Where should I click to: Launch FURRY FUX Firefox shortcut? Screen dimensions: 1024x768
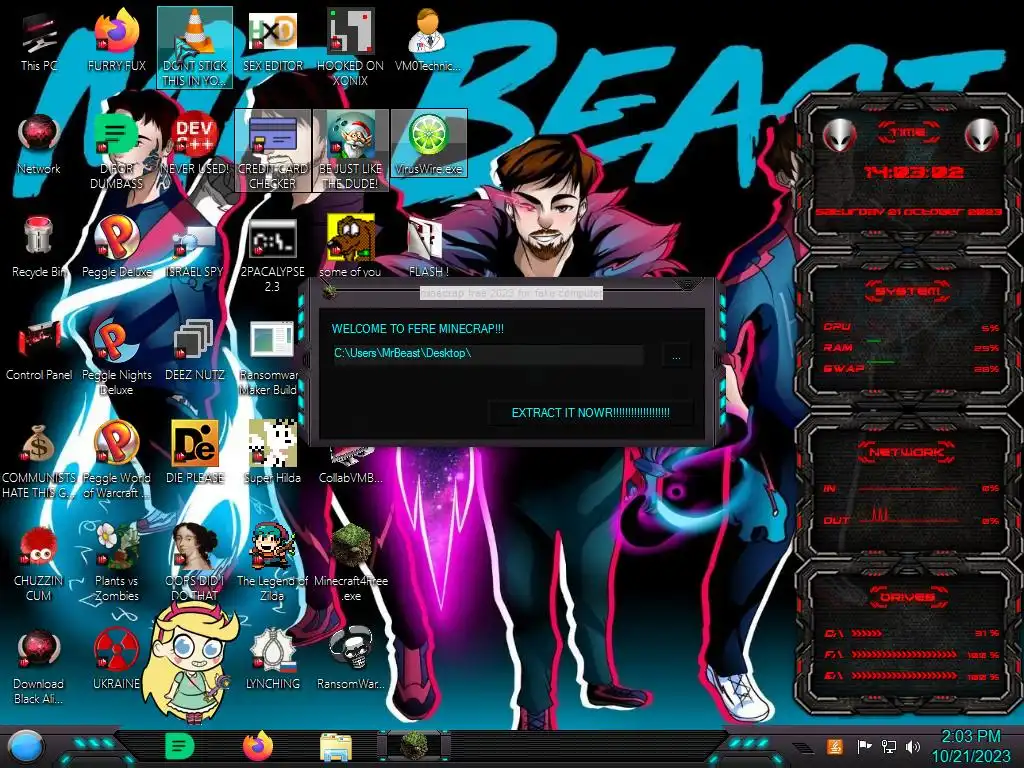click(116, 41)
